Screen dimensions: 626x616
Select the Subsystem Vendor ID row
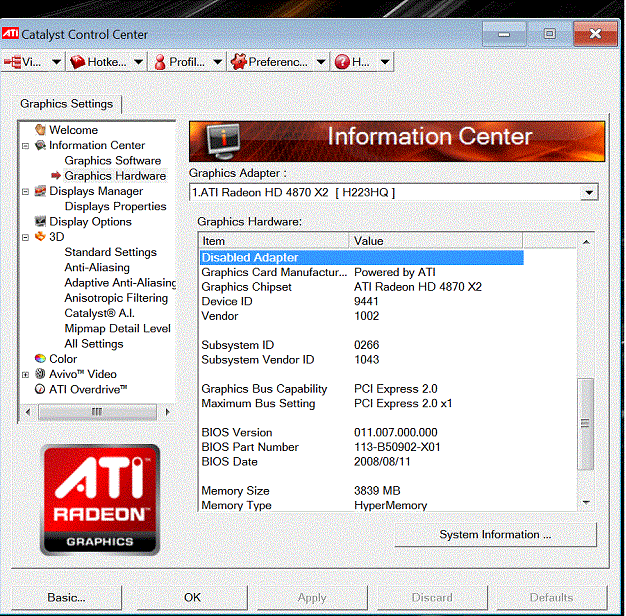[362, 360]
